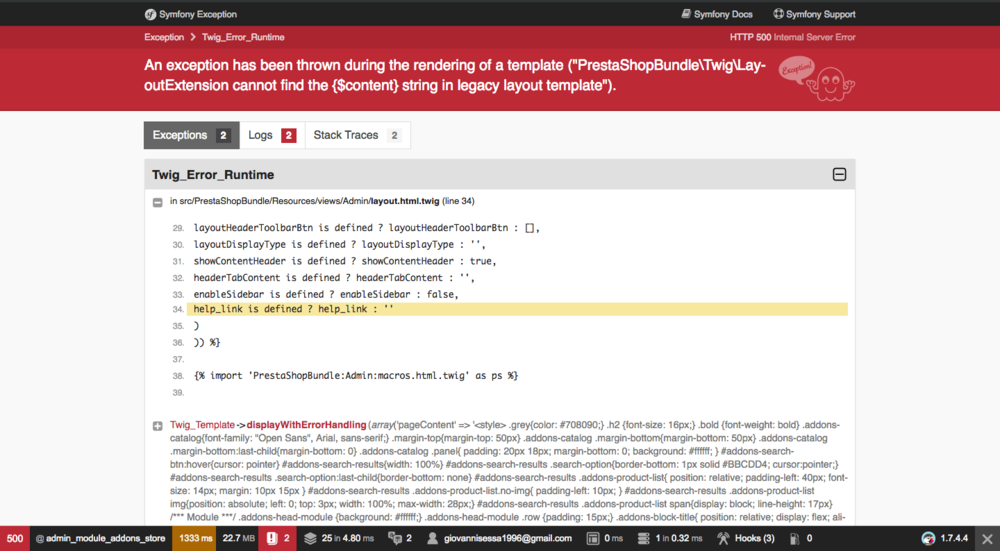Click the user icon in toolbar
The width and height of the screenshot is (1000, 551).
(x=432, y=539)
